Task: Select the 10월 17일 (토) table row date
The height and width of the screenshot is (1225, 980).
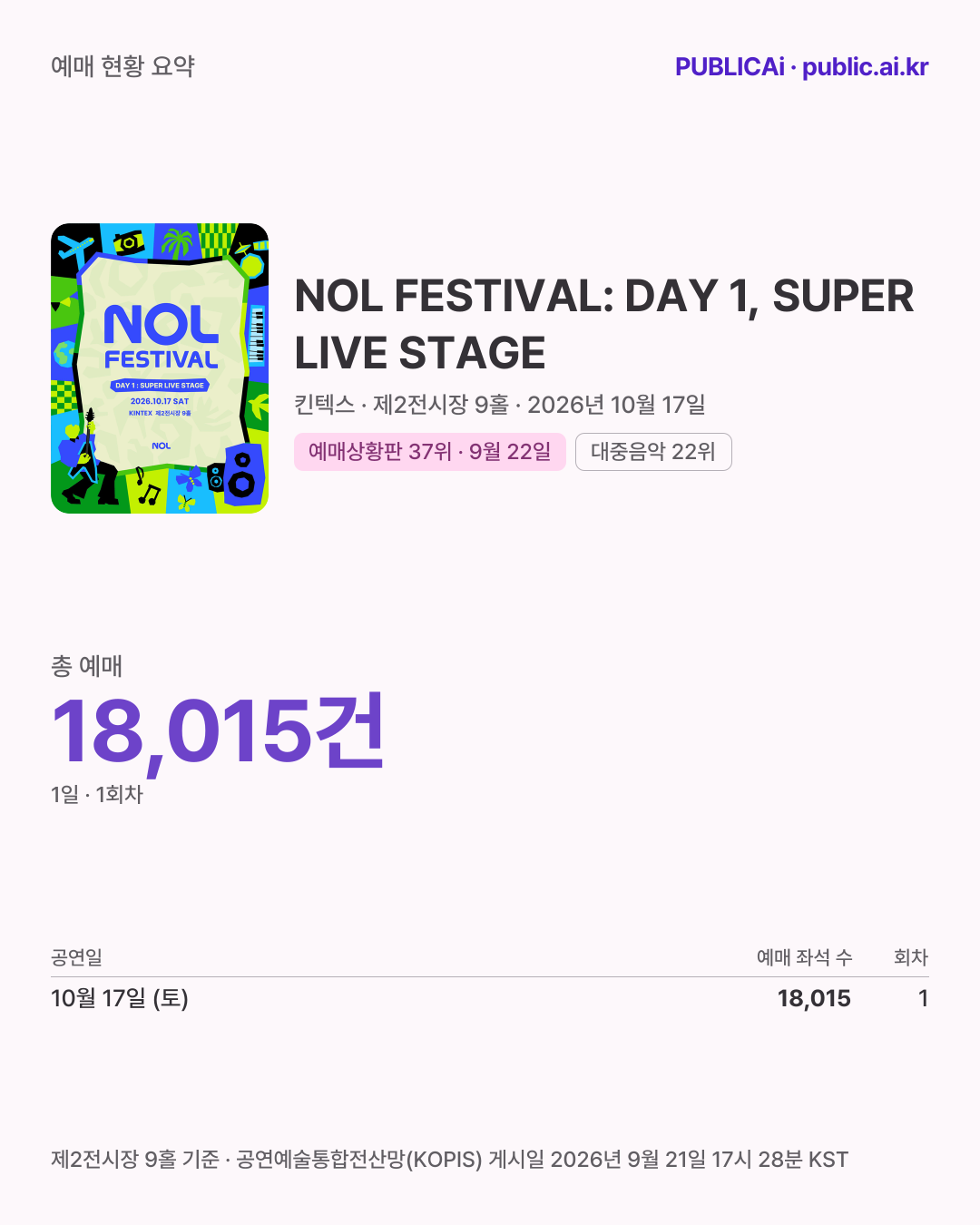Action: [x=120, y=998]
